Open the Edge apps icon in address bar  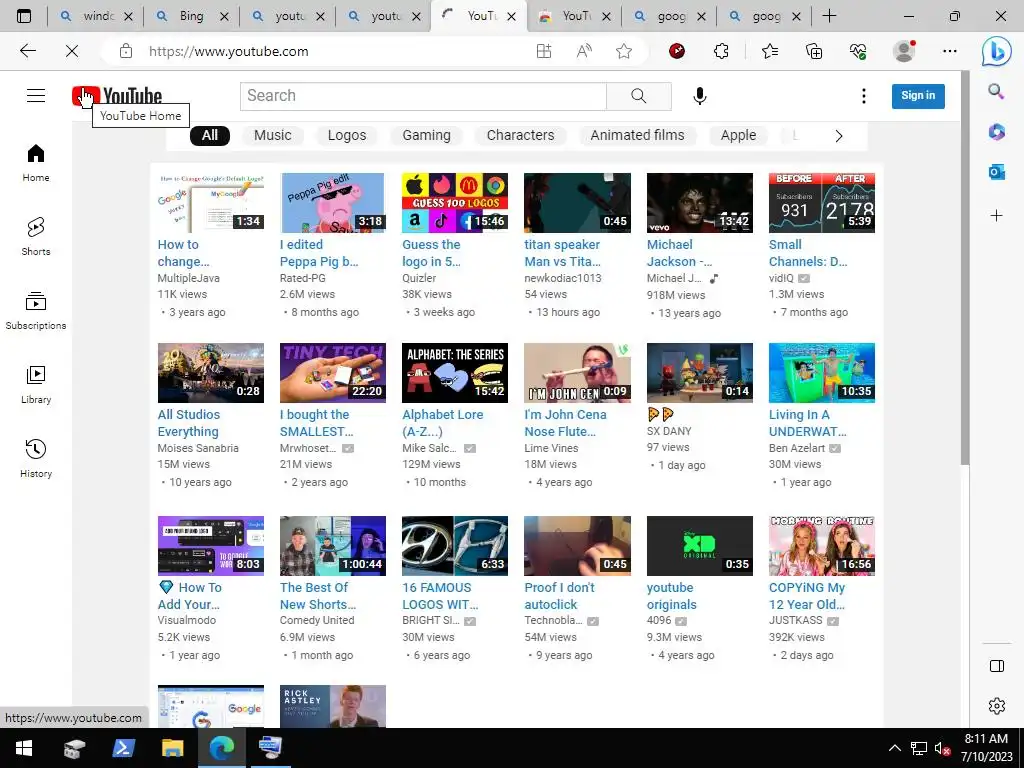(543, 51)
